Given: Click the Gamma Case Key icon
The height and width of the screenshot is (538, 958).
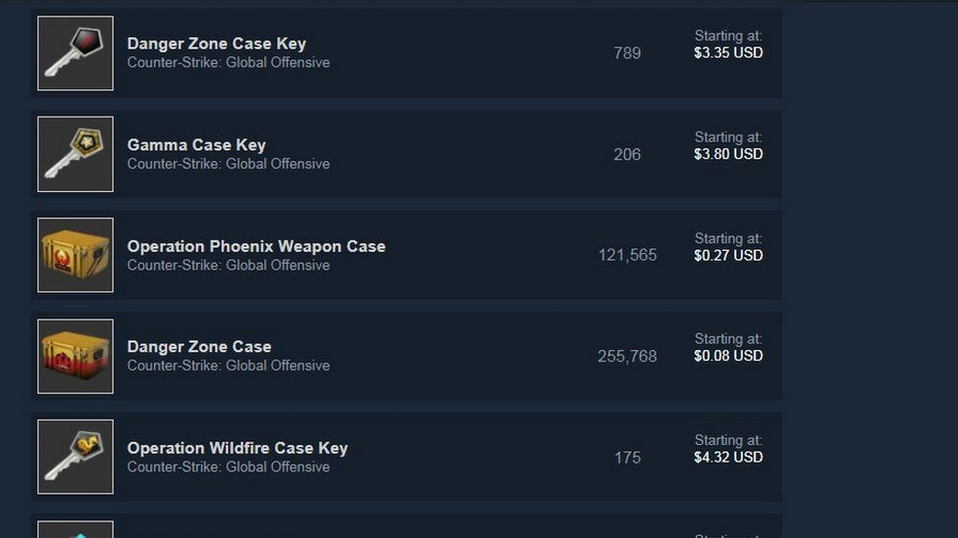Looking at the screenshot, I should (75, 154).
